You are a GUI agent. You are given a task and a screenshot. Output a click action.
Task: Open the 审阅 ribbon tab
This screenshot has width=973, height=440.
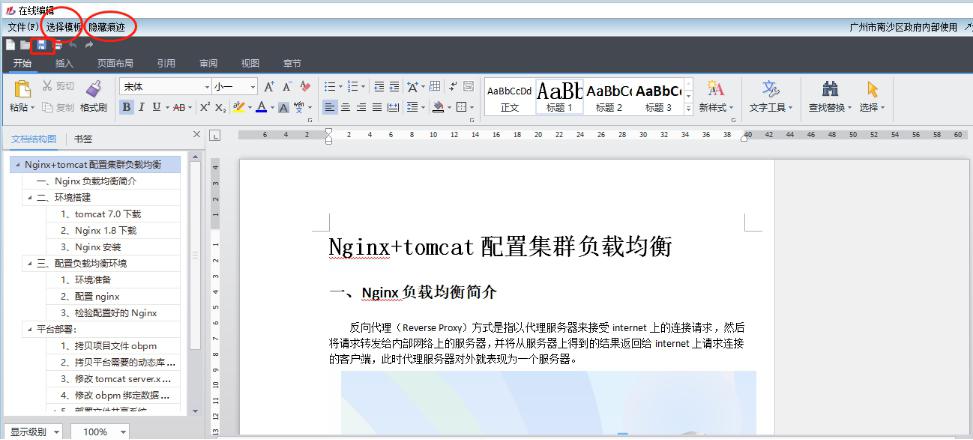[208, 63]
